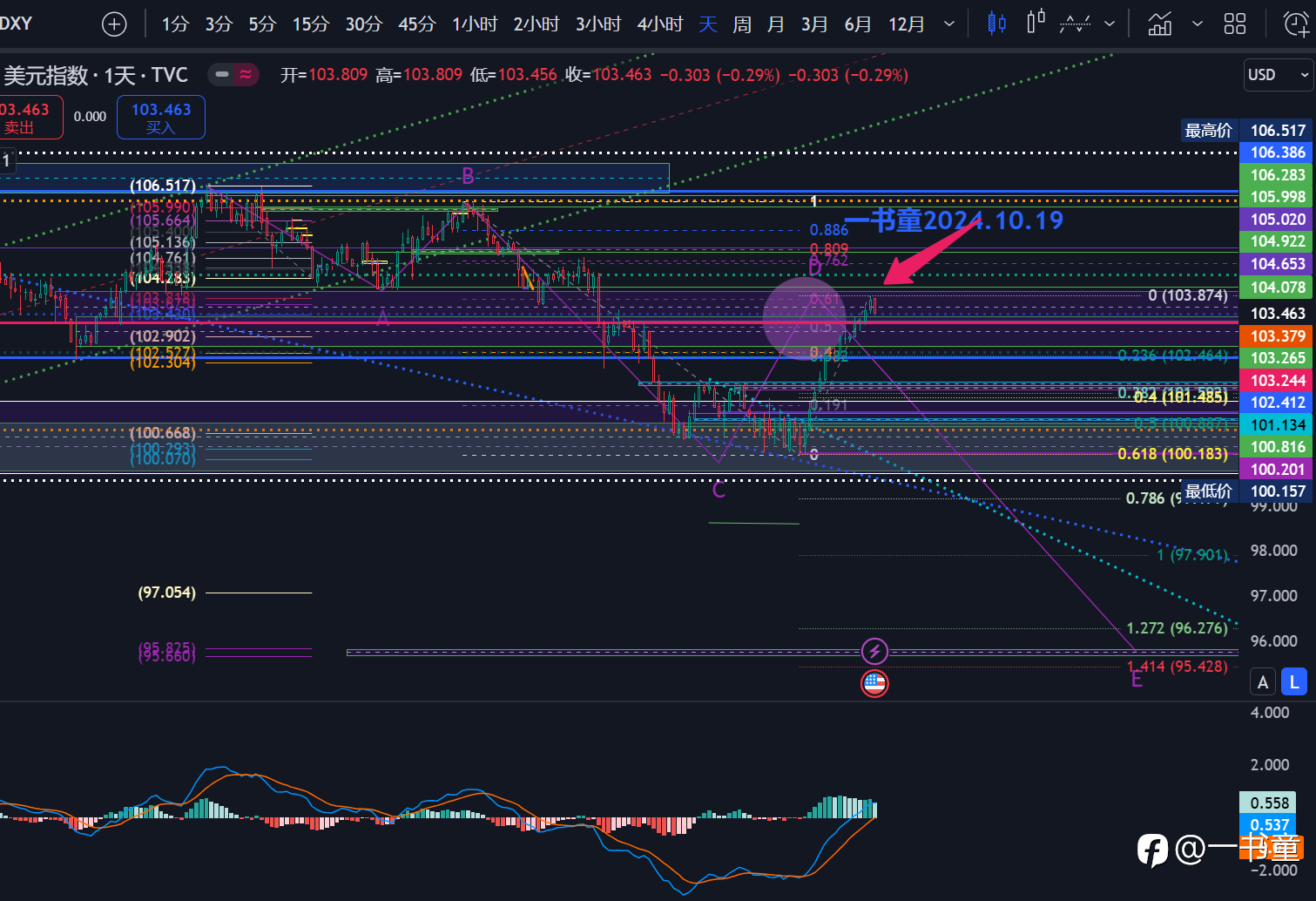Select the 周 weekly timeframe

(x=742, y=24)
